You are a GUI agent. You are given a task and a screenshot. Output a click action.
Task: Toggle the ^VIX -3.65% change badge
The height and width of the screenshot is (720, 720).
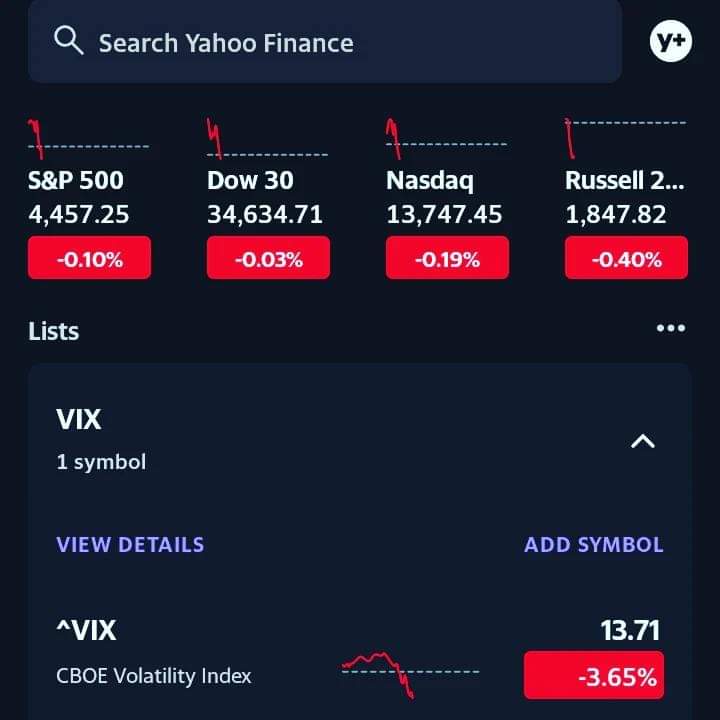[594, 675]
